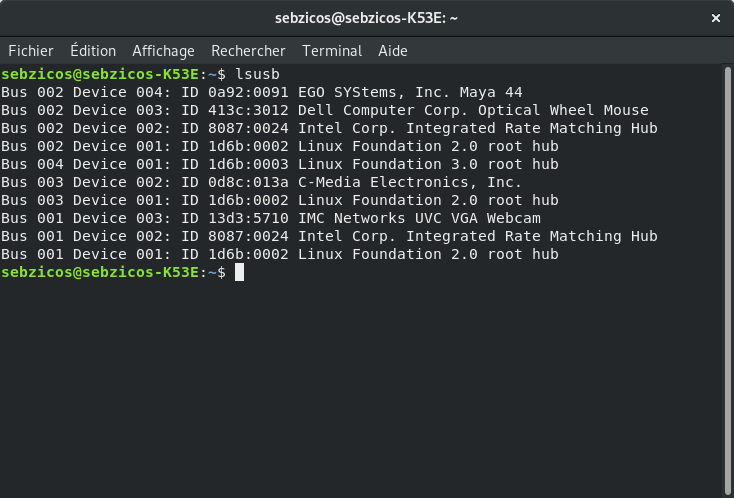Open the Affichage menu
Viewport: 734px width, 498px height.
pos(163,50)
